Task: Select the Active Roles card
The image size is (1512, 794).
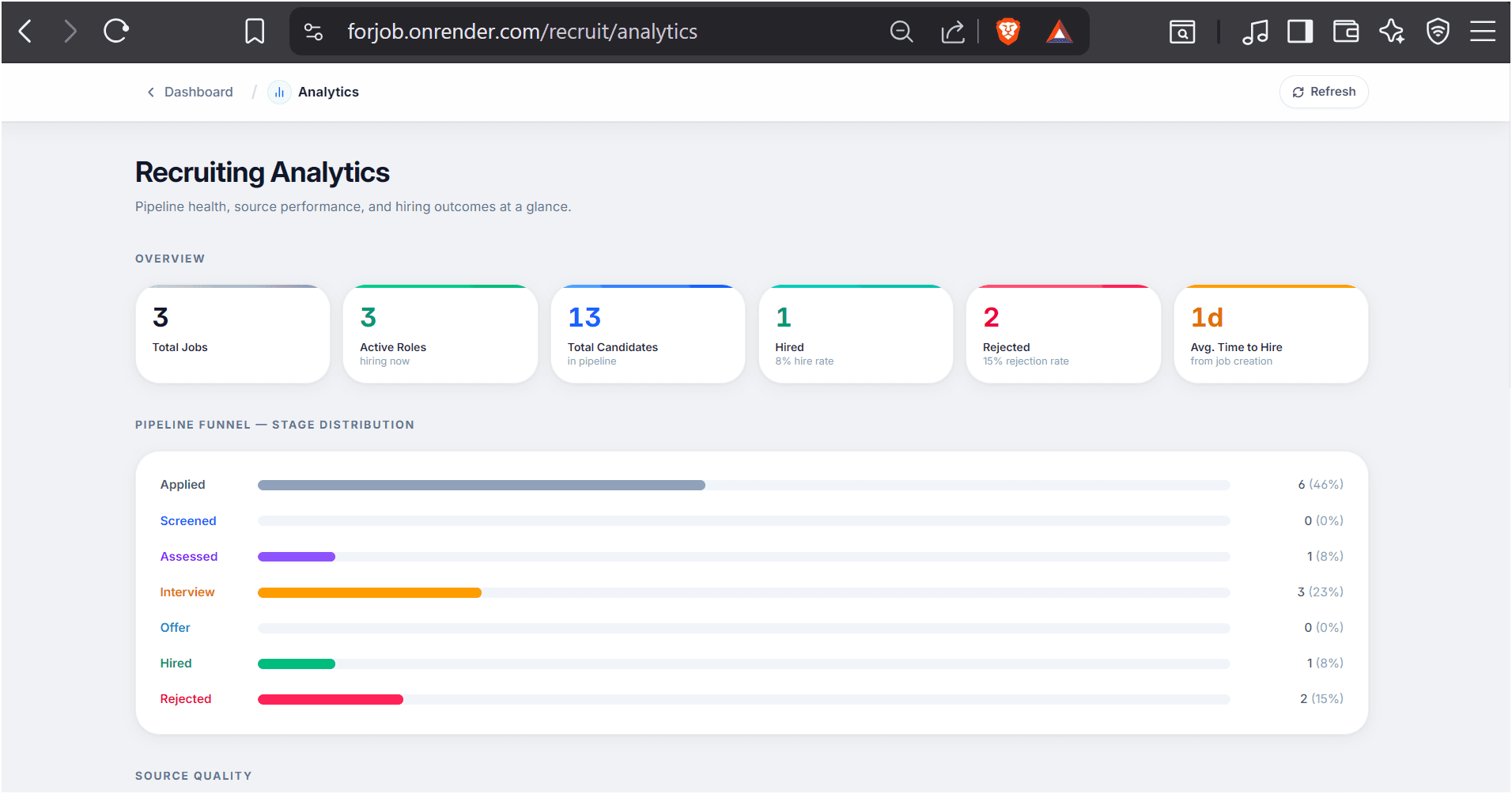Action: (x=440, y=334)
